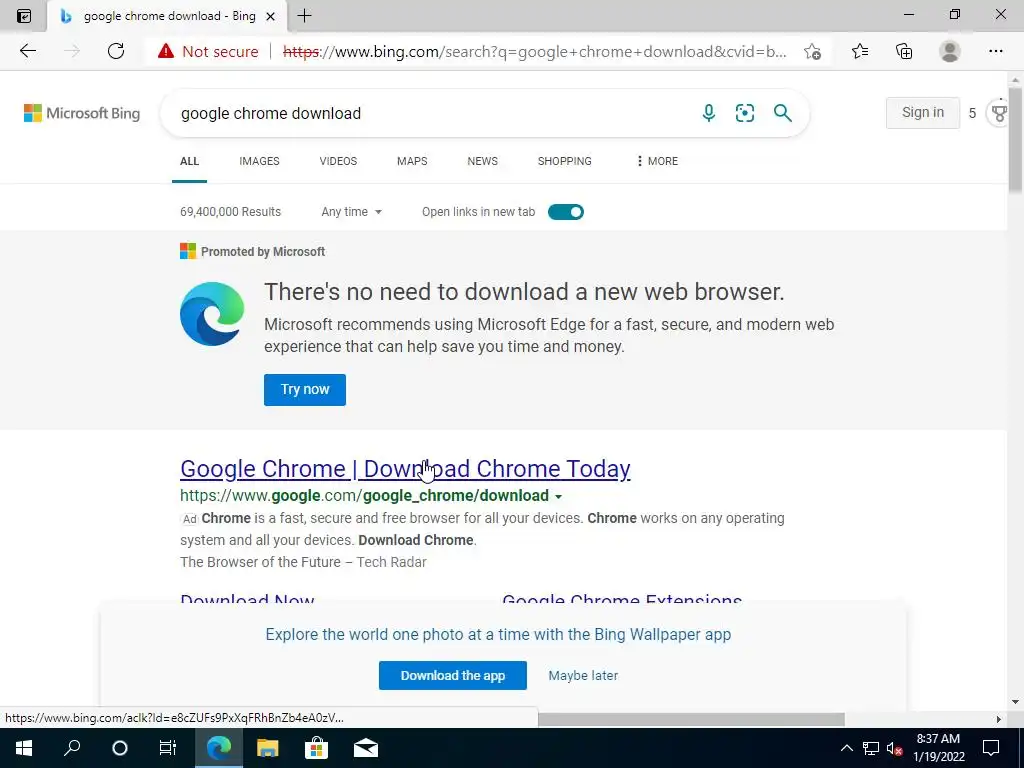Click the Forward arrow in the browser toolbar

point(72,51)
